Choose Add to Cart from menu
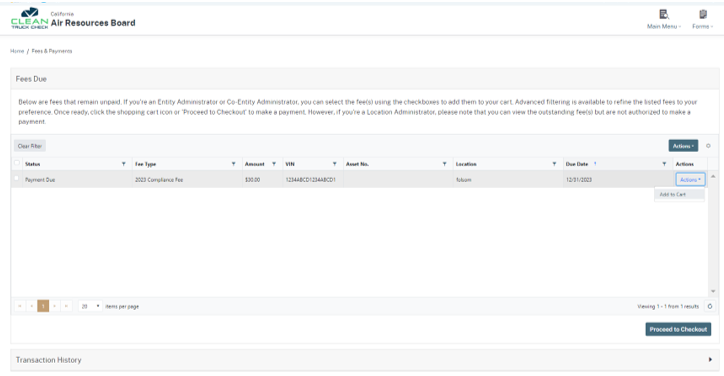Viewport: 724px width, 376px height. click(679, 194)
